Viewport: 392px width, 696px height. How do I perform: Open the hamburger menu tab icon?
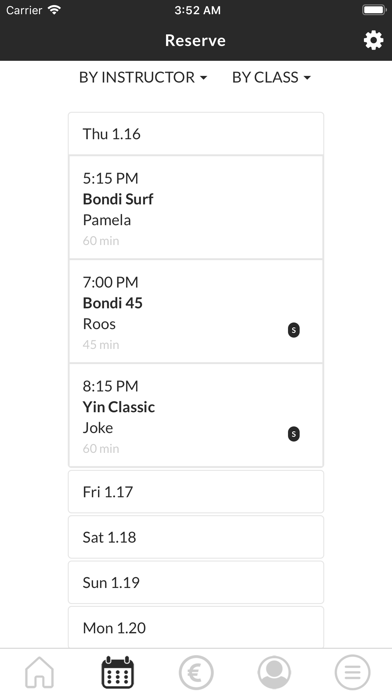point(352,672)
